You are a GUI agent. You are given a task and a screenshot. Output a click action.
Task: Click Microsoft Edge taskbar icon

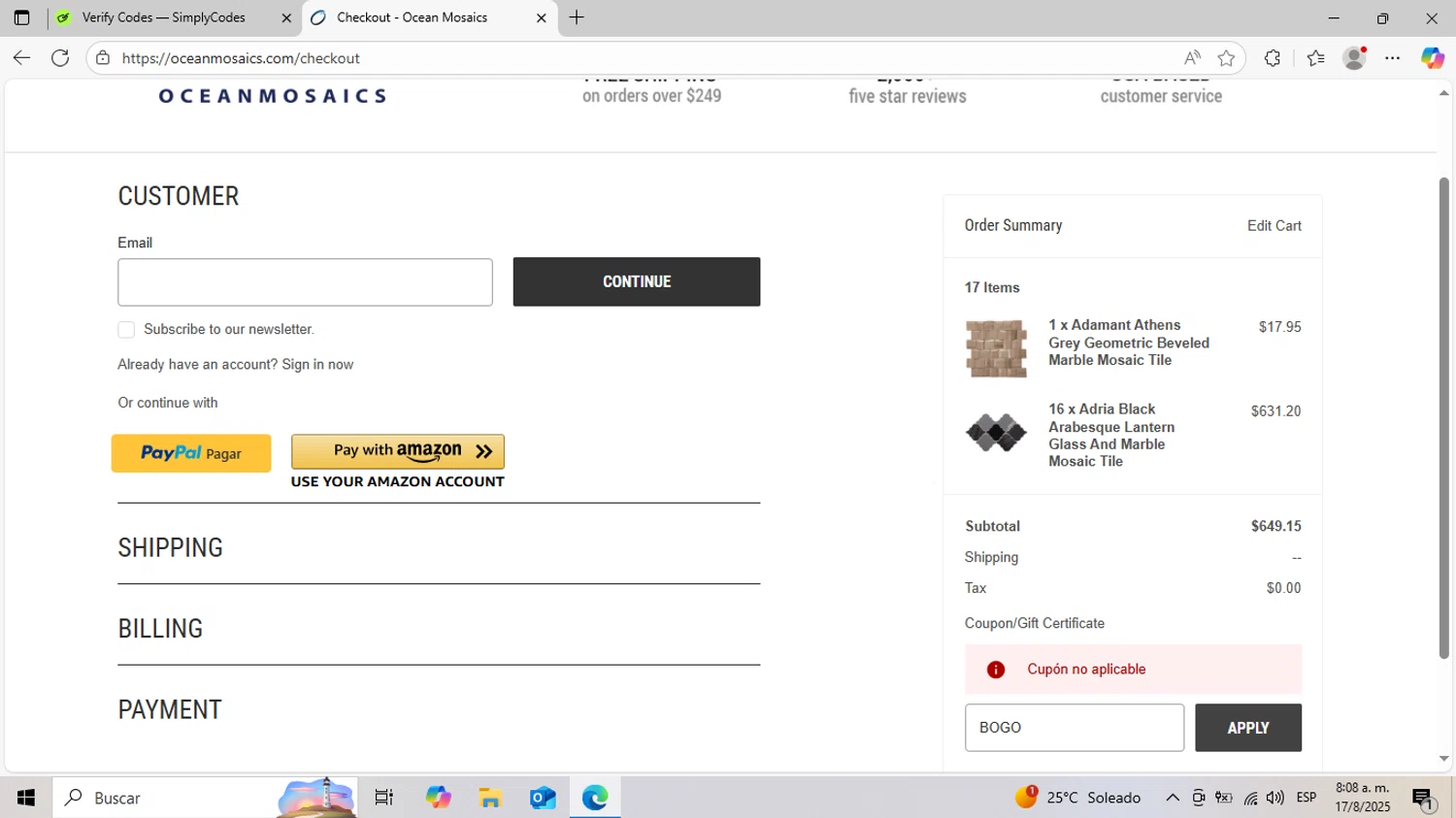(595, 798)
